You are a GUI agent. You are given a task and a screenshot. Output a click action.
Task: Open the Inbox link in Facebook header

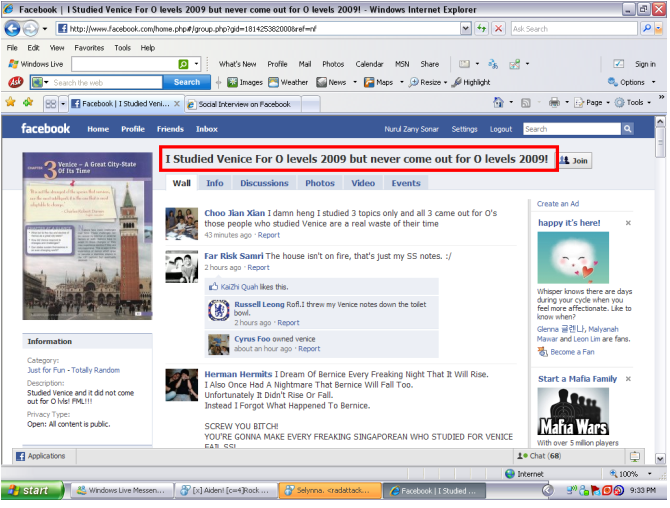[x=206, y=129]
